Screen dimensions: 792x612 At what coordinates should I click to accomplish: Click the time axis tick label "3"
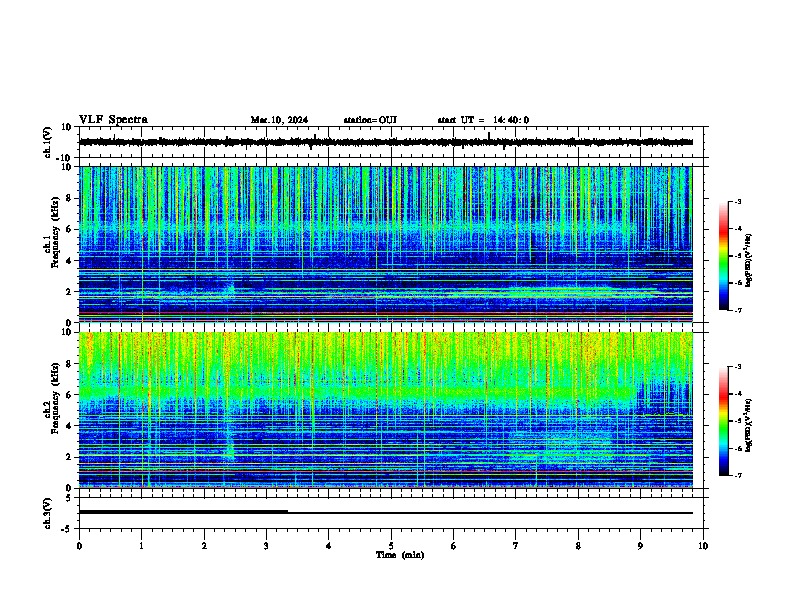266,546
